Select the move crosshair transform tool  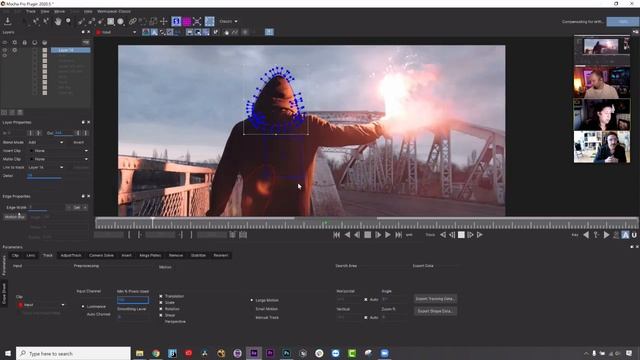click(164, 21)
